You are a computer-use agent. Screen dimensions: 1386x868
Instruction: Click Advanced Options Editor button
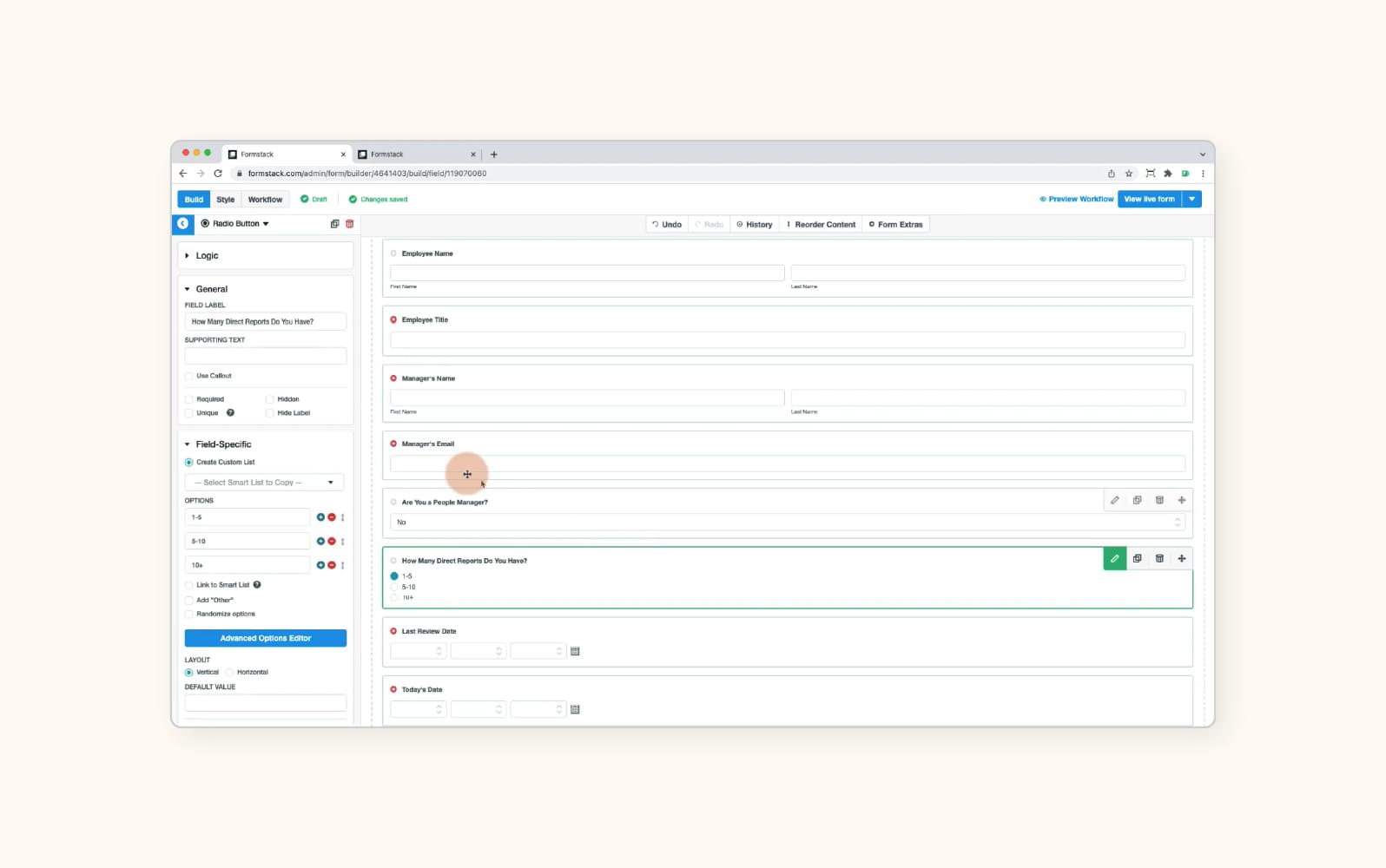266,639
